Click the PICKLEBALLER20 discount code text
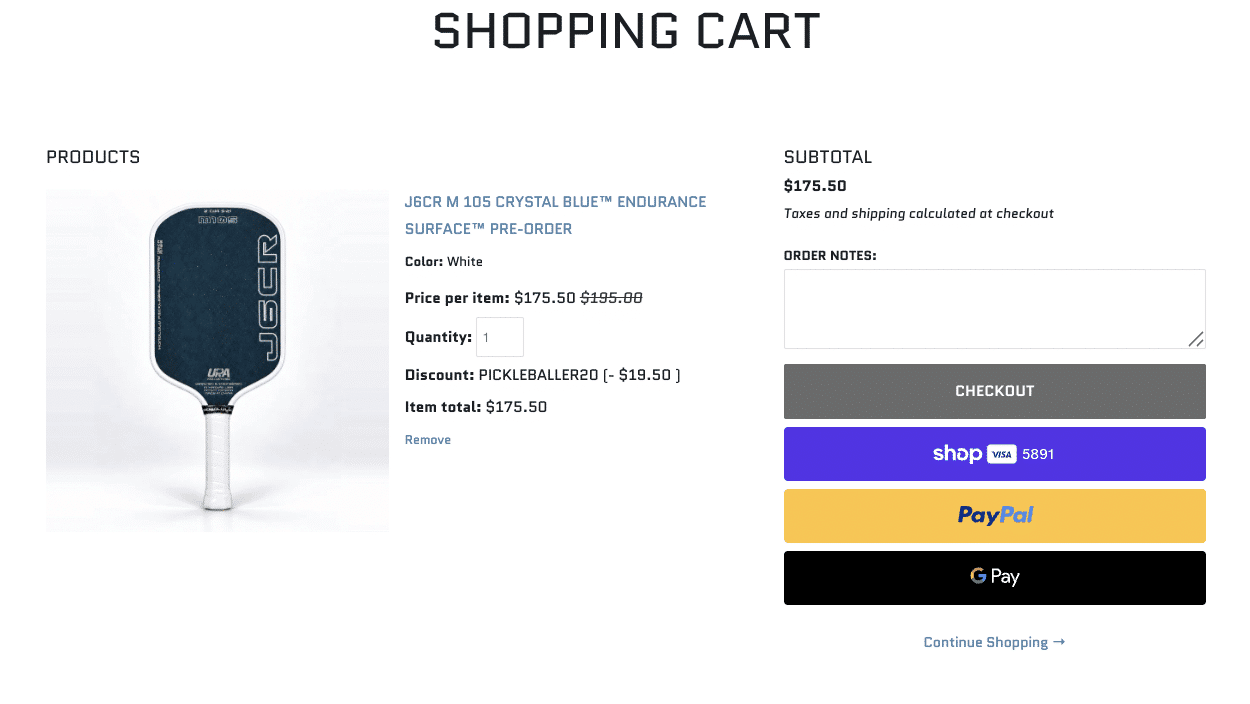The image size is (1250, 704). [539, 375]
